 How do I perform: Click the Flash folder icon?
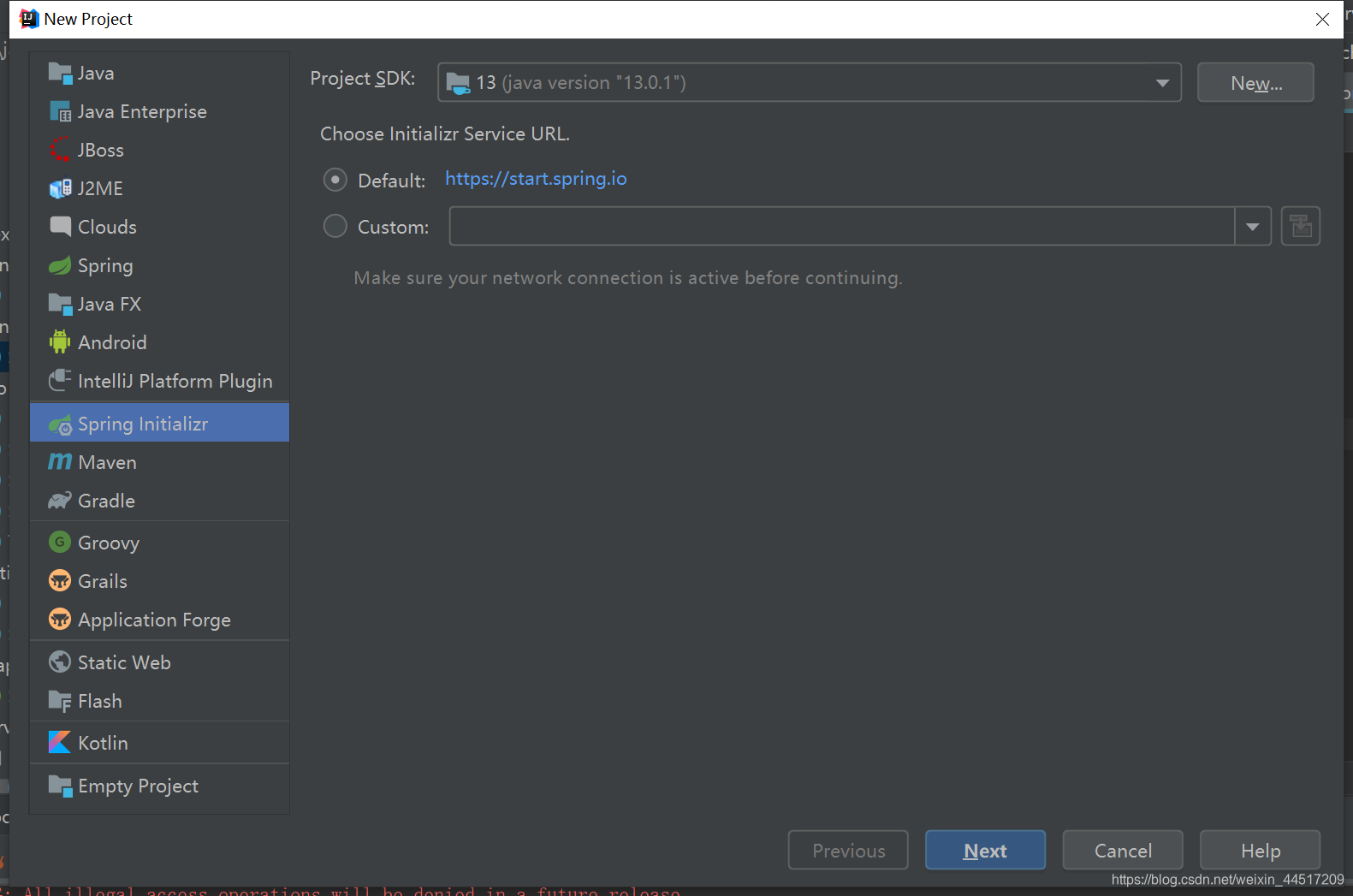point(60,701)
